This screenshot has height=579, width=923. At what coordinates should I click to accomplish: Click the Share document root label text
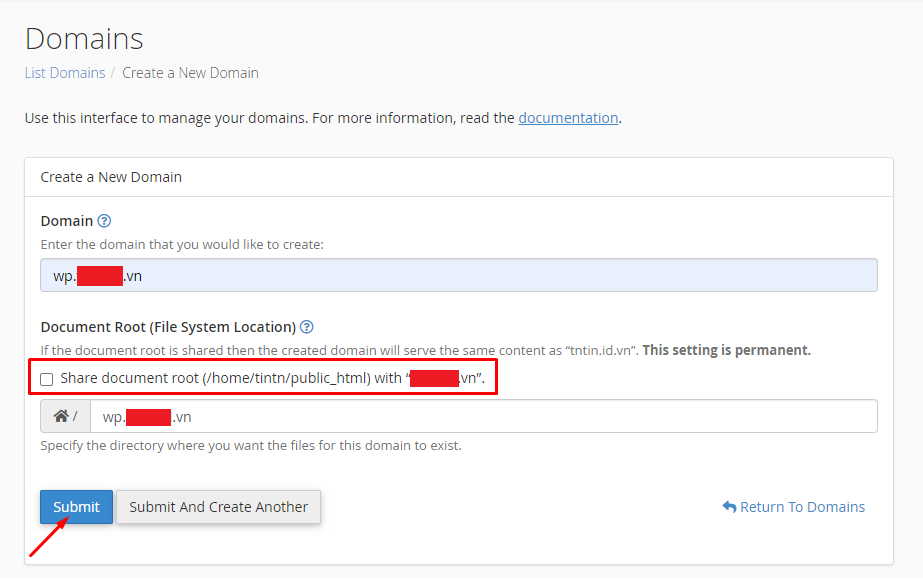click(273, 378)
